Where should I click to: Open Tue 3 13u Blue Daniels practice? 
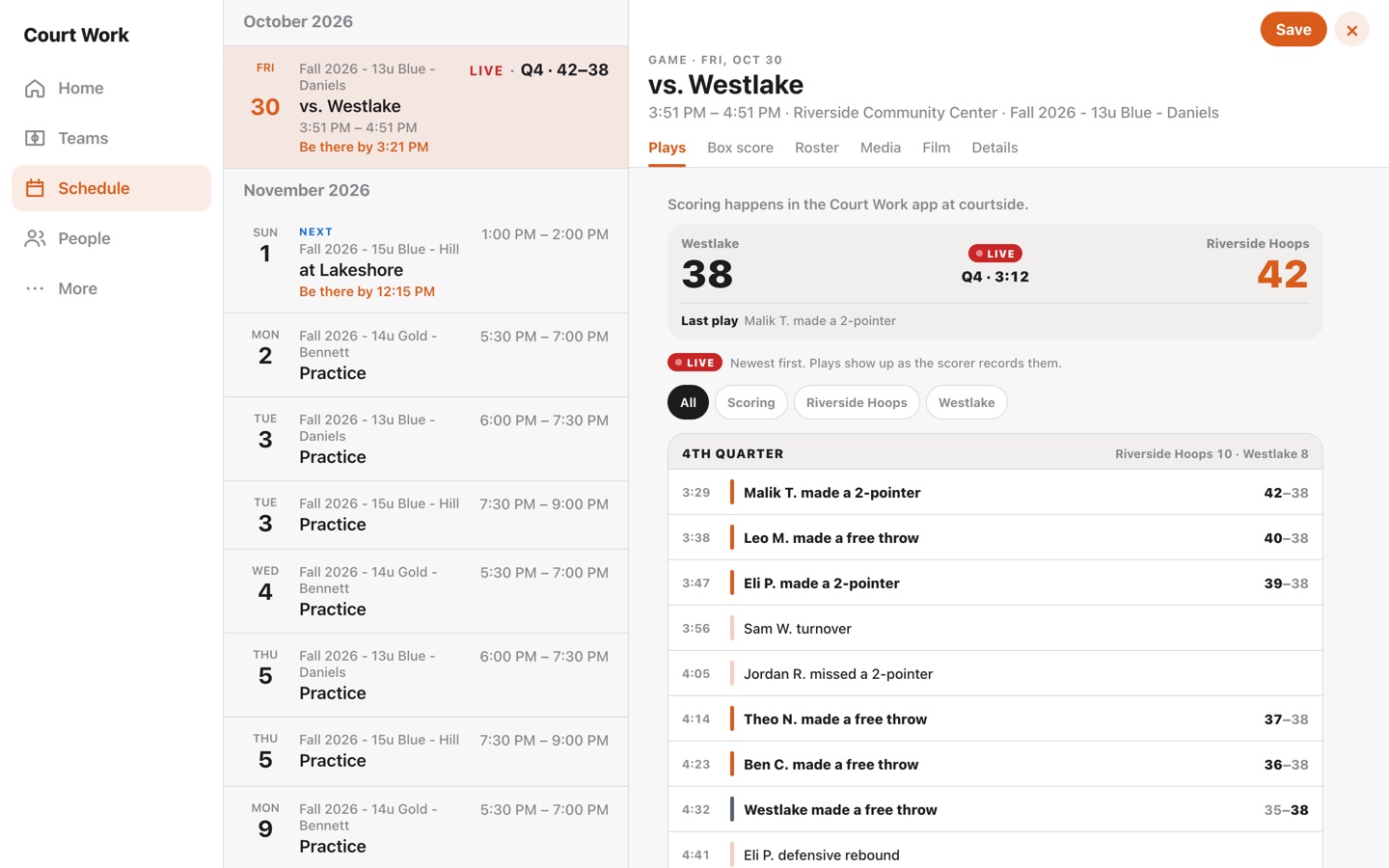click(425, 439)
